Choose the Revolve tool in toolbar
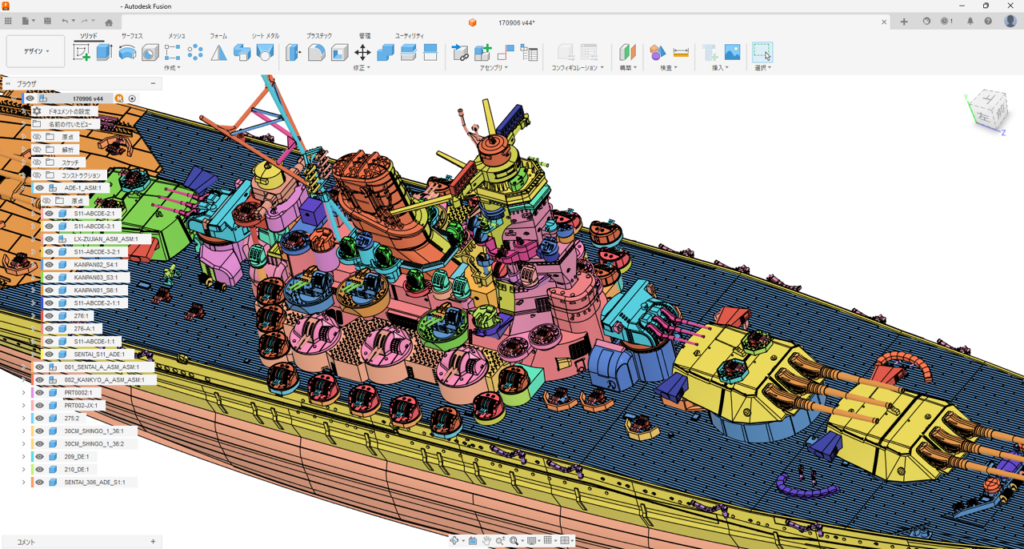 coord(127,52)
